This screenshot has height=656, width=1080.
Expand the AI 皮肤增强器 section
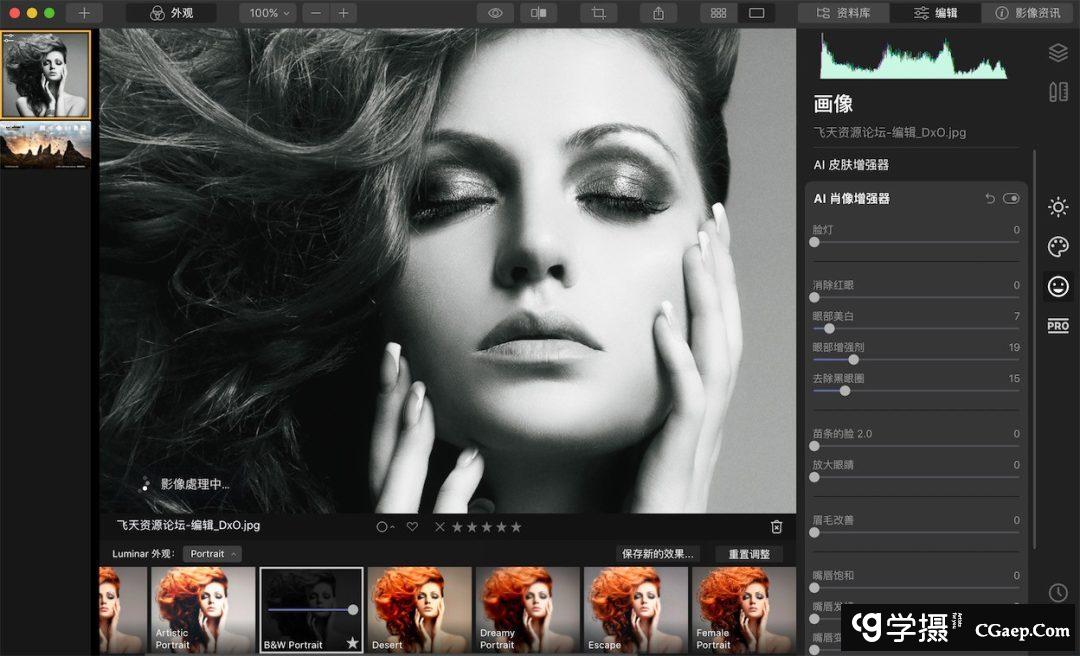[x=851, y=165]
